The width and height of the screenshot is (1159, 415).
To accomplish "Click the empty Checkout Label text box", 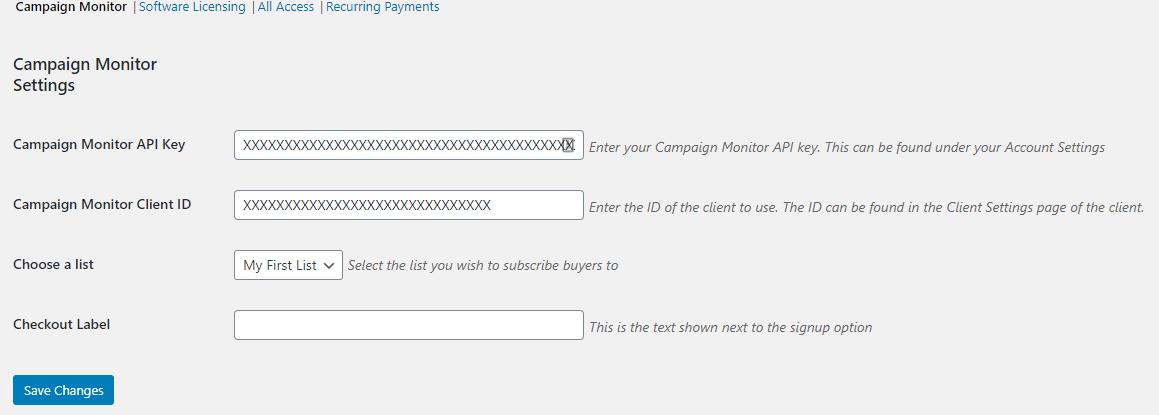I will [x=408, y=325].
